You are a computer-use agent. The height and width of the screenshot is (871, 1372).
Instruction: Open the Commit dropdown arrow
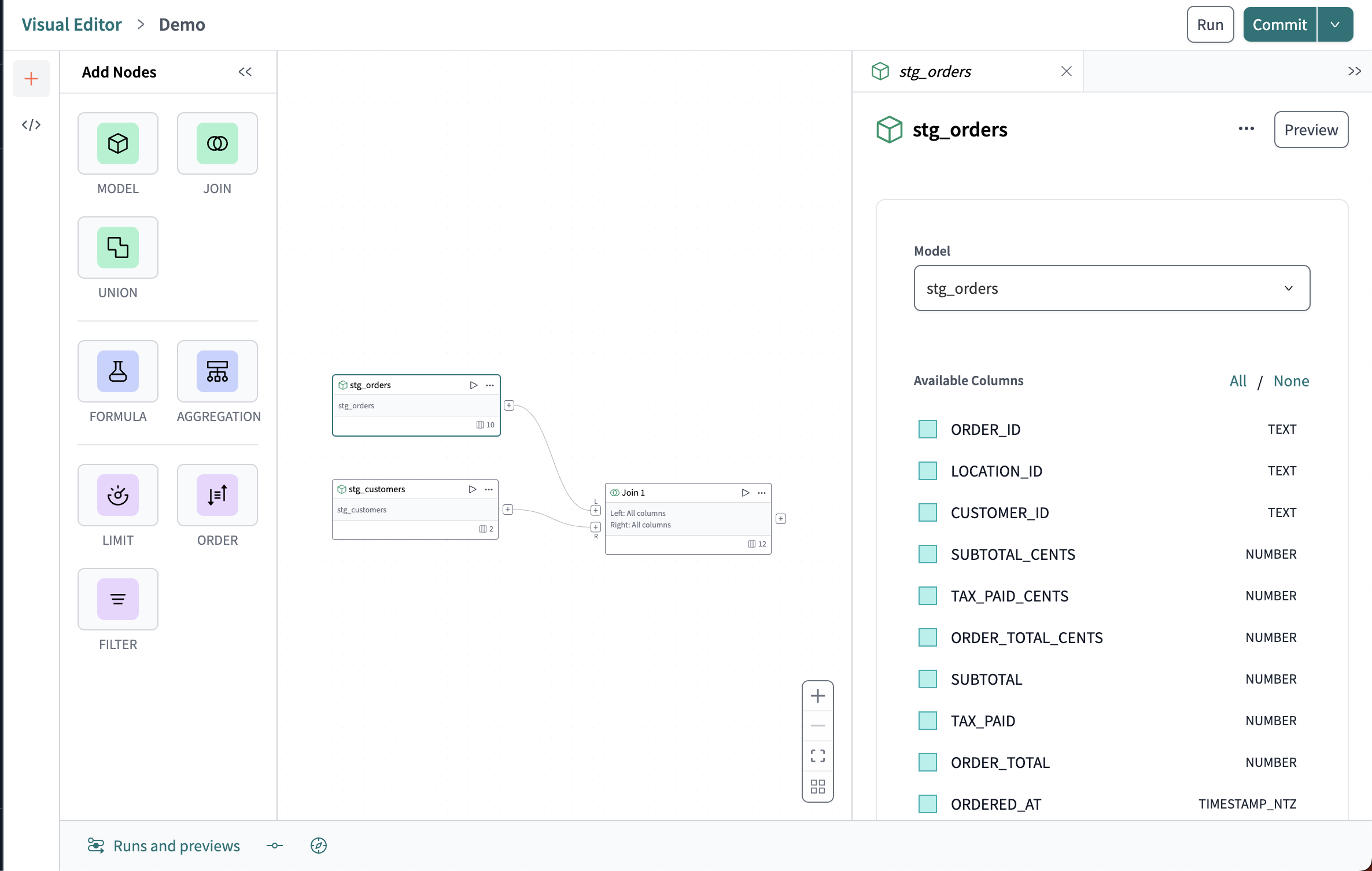pos(1335,24)
